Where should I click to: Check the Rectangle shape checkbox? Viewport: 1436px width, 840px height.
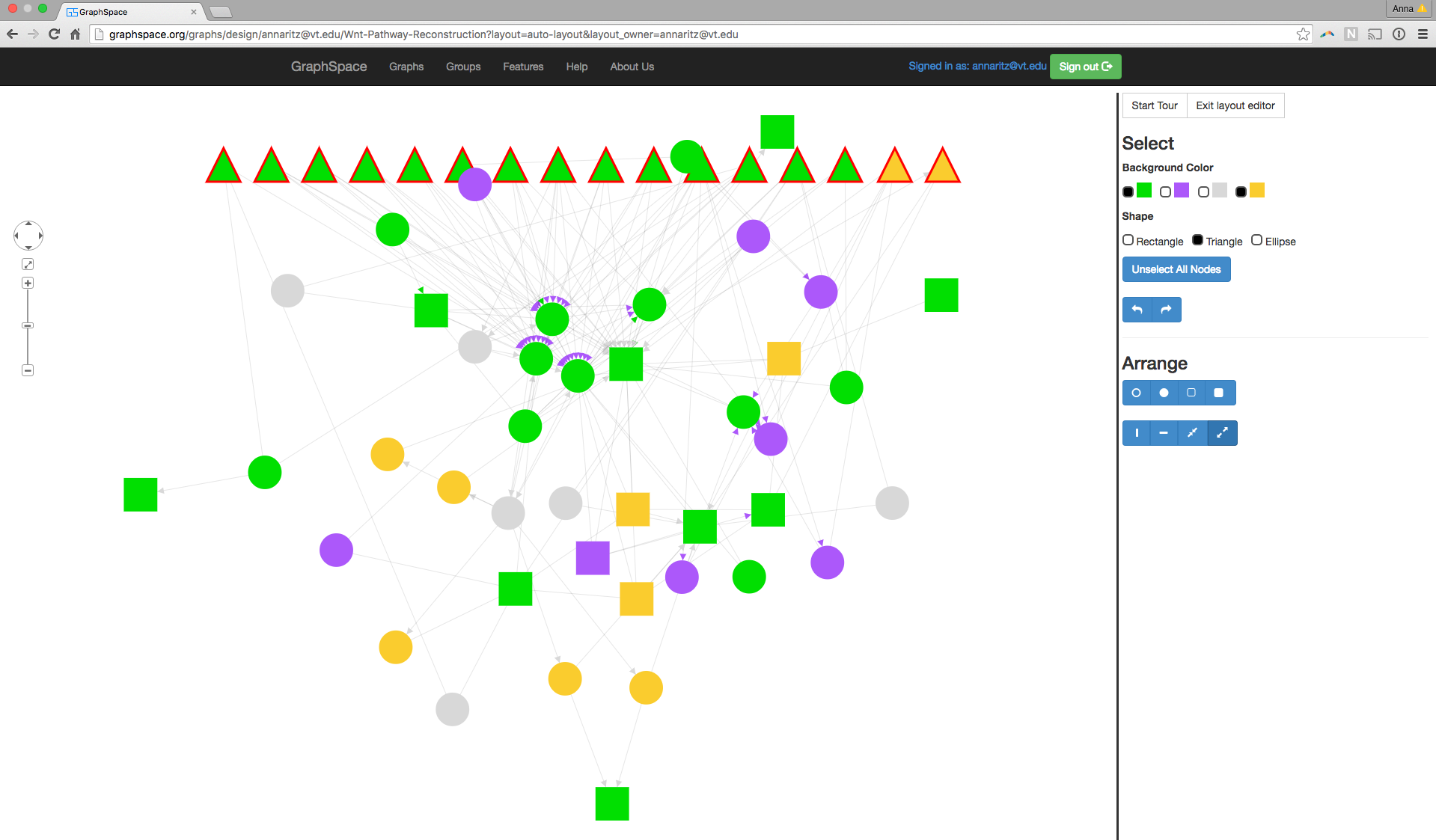[1128, 240]
